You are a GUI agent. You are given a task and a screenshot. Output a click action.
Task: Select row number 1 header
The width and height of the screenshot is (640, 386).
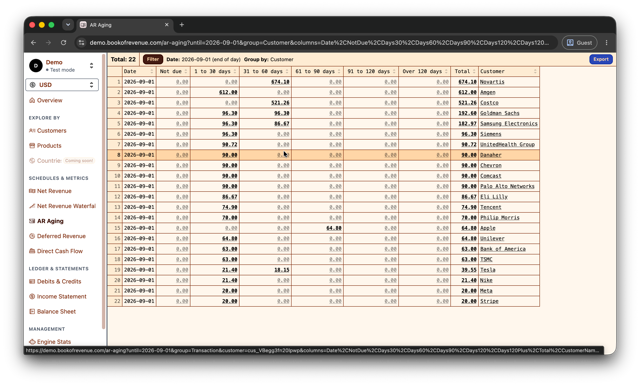(115, 82)
